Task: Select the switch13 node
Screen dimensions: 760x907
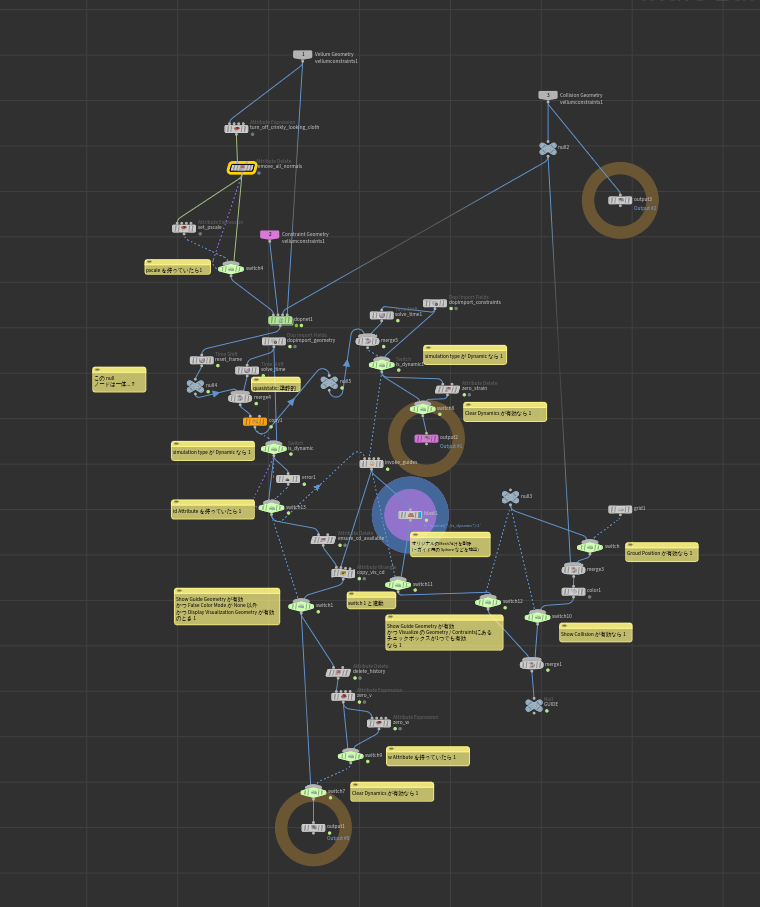Action: 271,507
